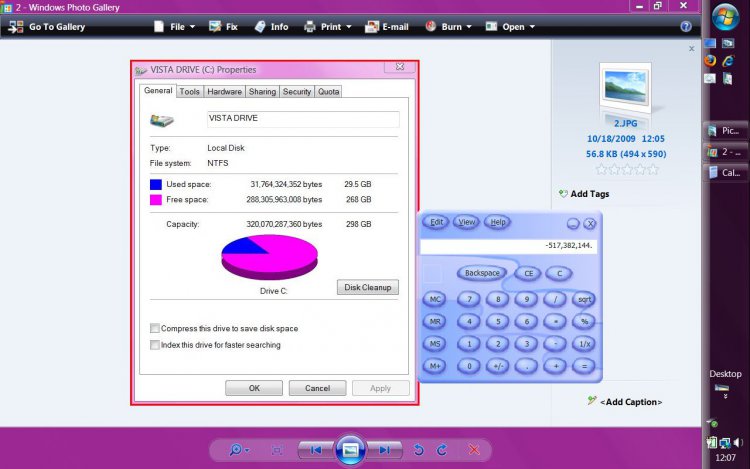Viewport: 750px width, 469px height.
Task: Open the calculator View menu
Action: (x=466, y=222)
